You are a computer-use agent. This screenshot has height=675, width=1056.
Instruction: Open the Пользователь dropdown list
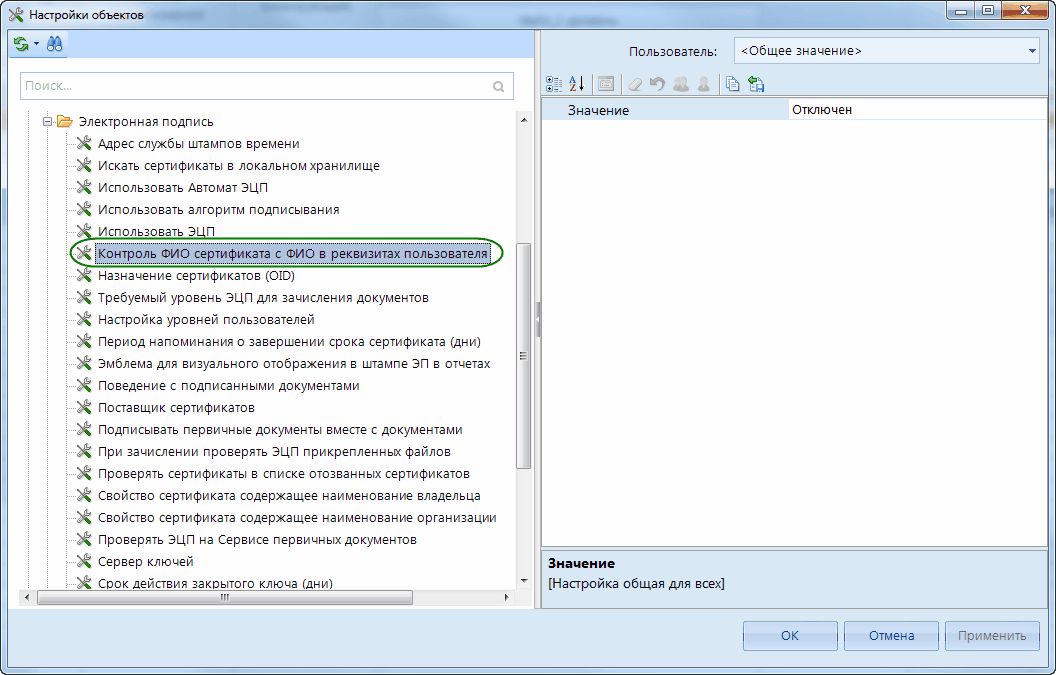point(1032,51)
